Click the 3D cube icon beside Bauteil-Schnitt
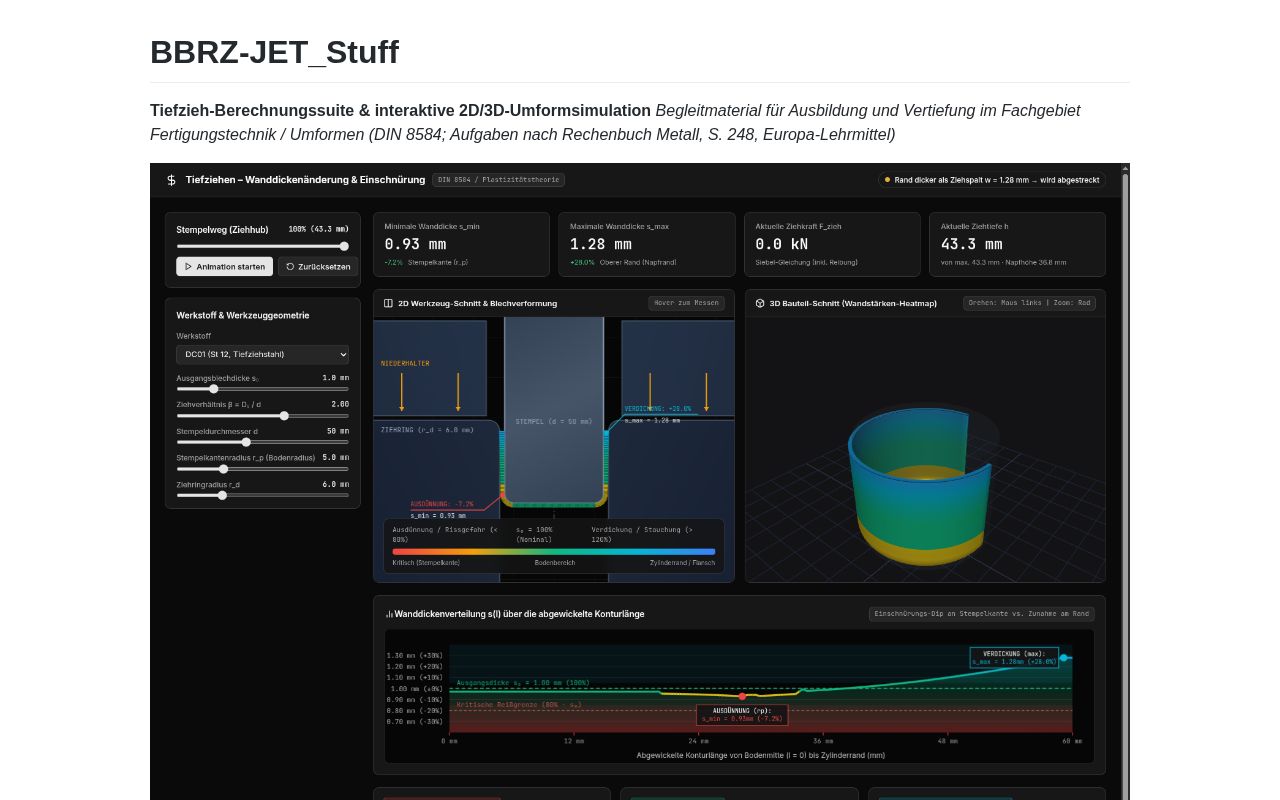The height and width of the screenshot is (800, 1280). coord(760,303)
